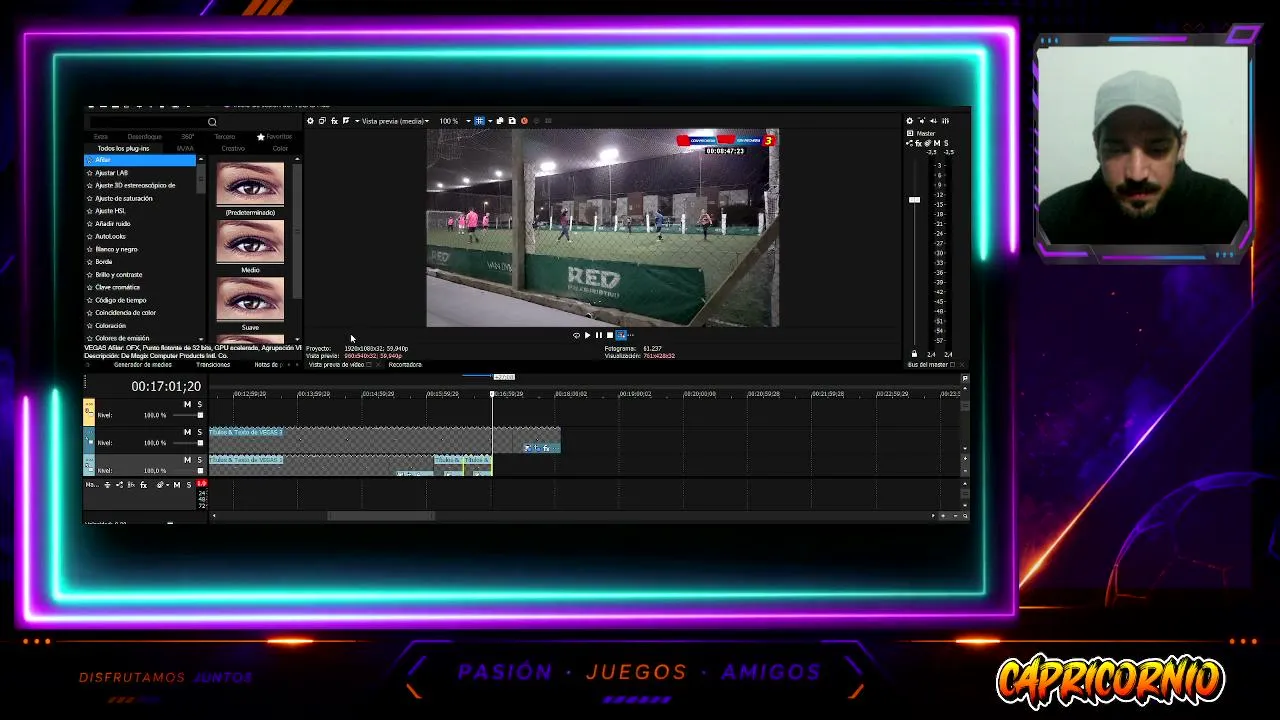Viewport: 1280px width, 720px height.
Task: Copy snapshot to clipboard icon in preview
Action: coord(500,121)
